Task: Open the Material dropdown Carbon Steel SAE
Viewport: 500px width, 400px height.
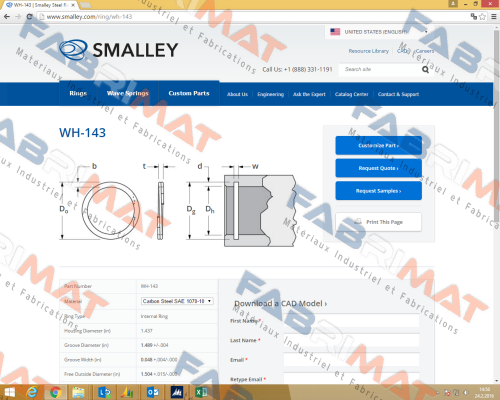Action: (177, 301)
